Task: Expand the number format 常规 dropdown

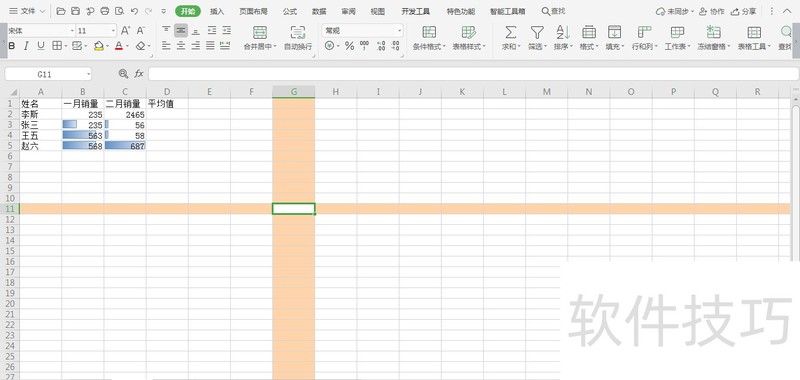Action: (x=399, y=31)
